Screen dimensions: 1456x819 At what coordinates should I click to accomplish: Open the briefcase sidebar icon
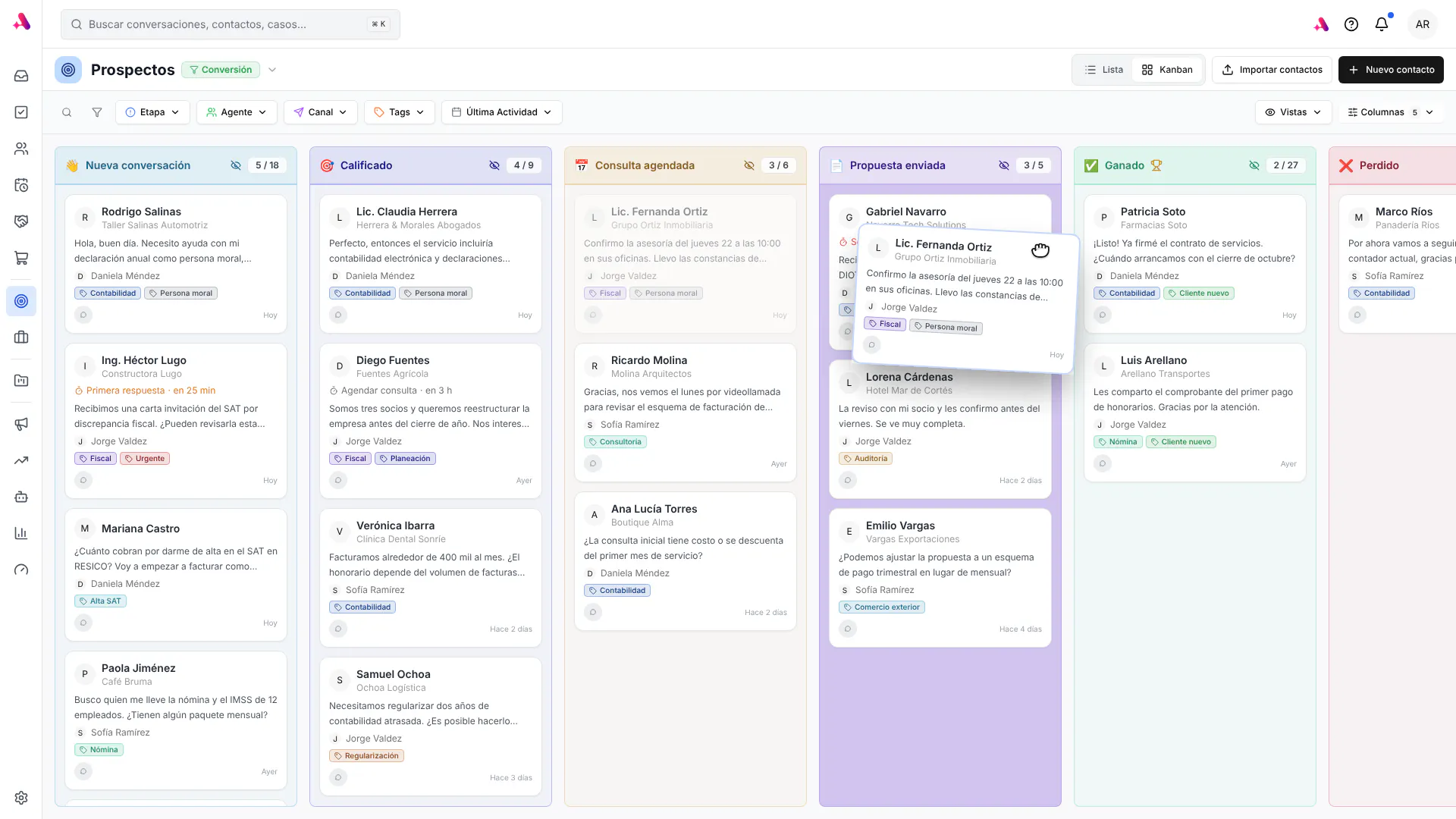coord(21,337)
